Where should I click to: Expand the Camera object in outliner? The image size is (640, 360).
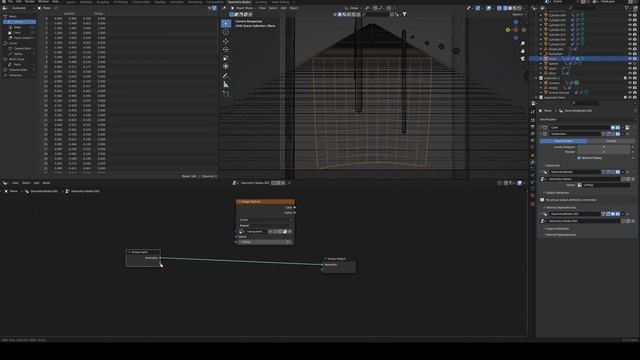541,83
